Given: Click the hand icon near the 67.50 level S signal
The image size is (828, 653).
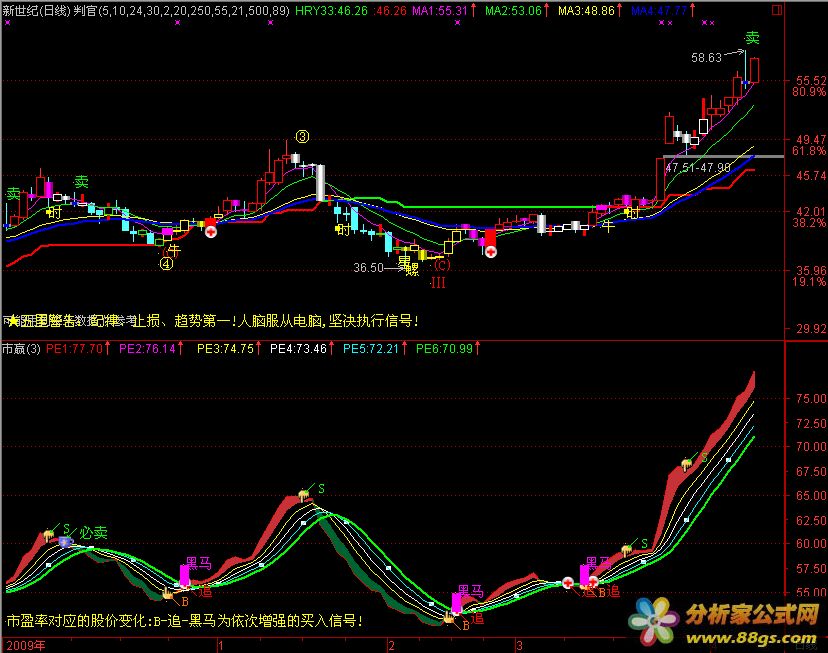Looking at the screenshot, I should (x=687, y=464).
